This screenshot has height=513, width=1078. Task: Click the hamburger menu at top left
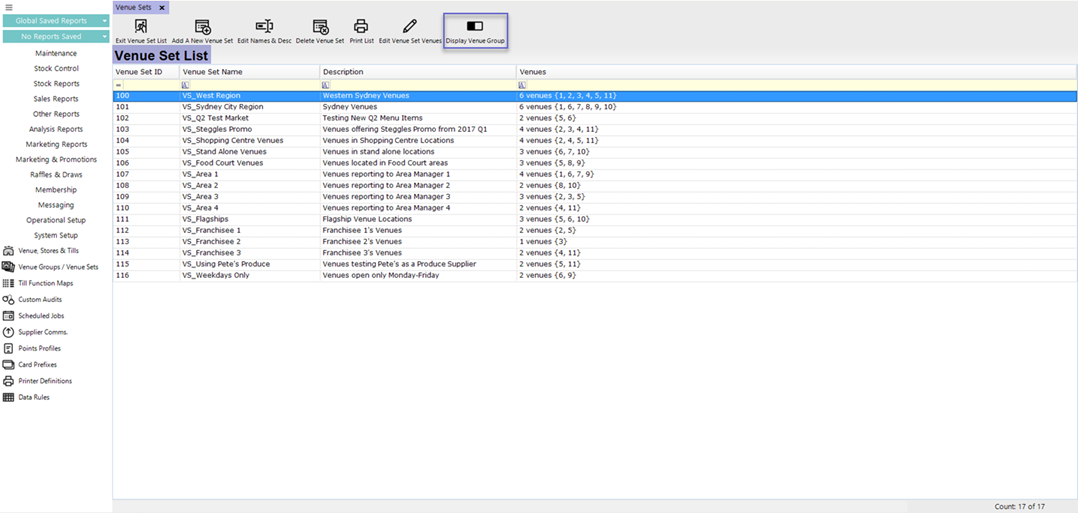click(9, 7)
